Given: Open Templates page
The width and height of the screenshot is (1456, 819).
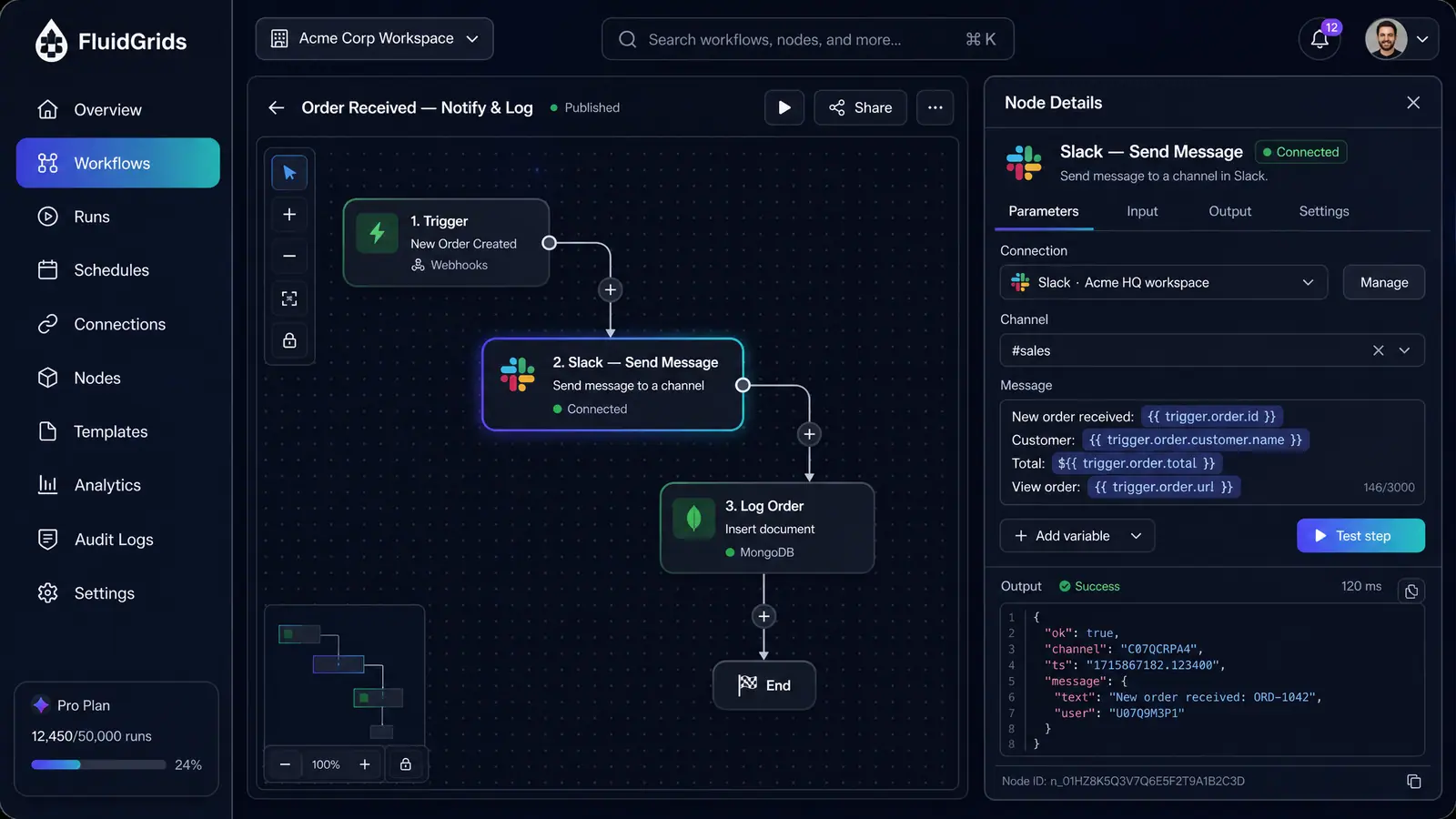Looking at the screenshot, I should (117, 431).
